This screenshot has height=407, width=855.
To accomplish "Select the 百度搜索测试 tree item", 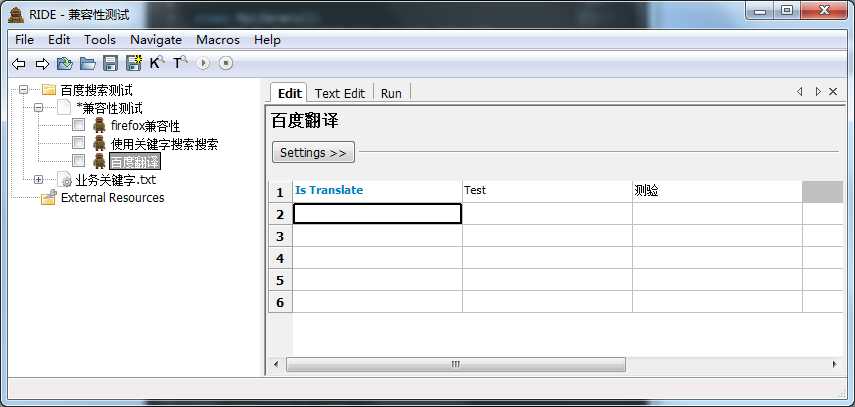I will coord(96,90).
